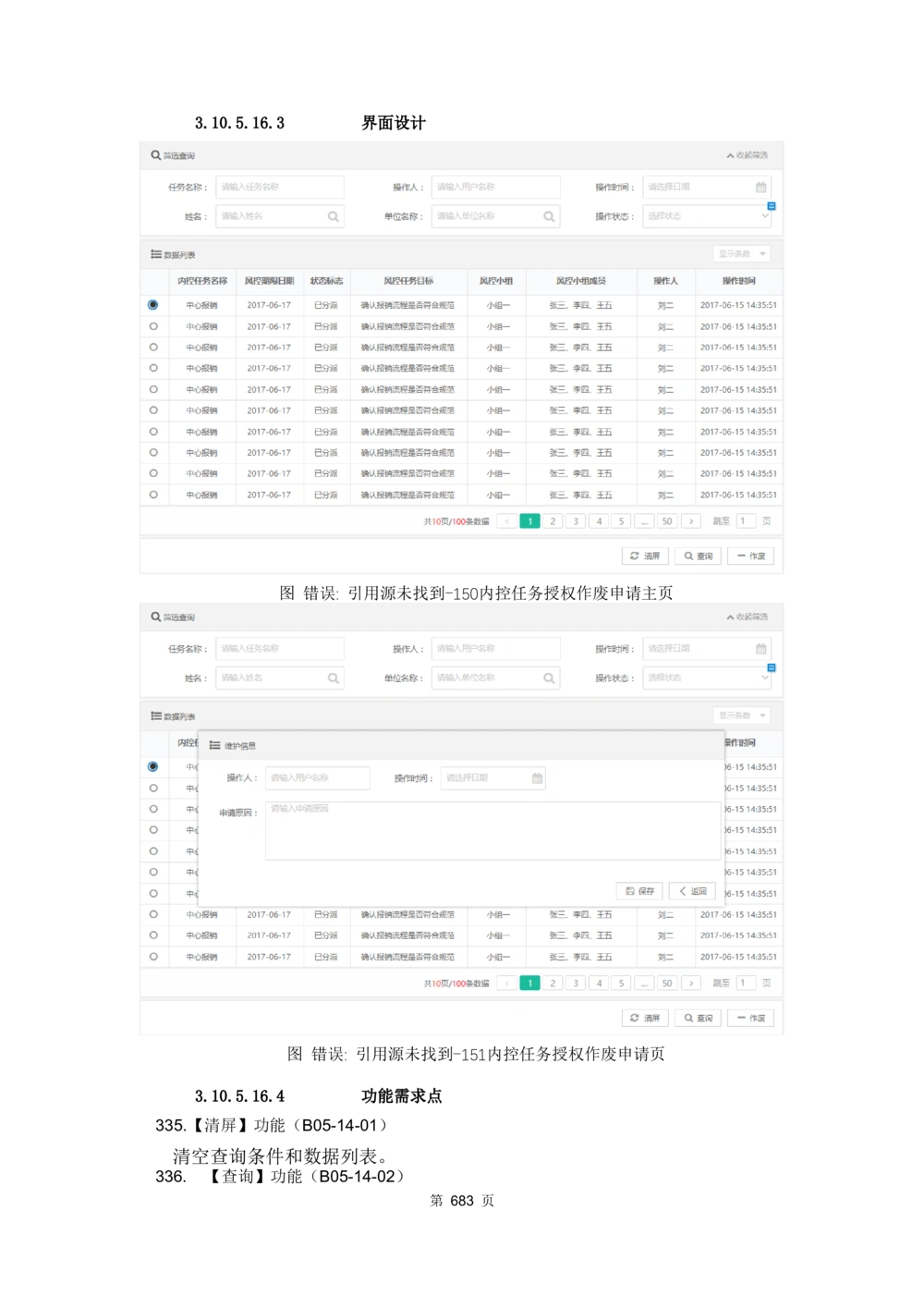Click the search icon in the upper panel's 单位名称 field
Image resolution: width=924 pixels, height=1308 pixels.
(549, 216)
